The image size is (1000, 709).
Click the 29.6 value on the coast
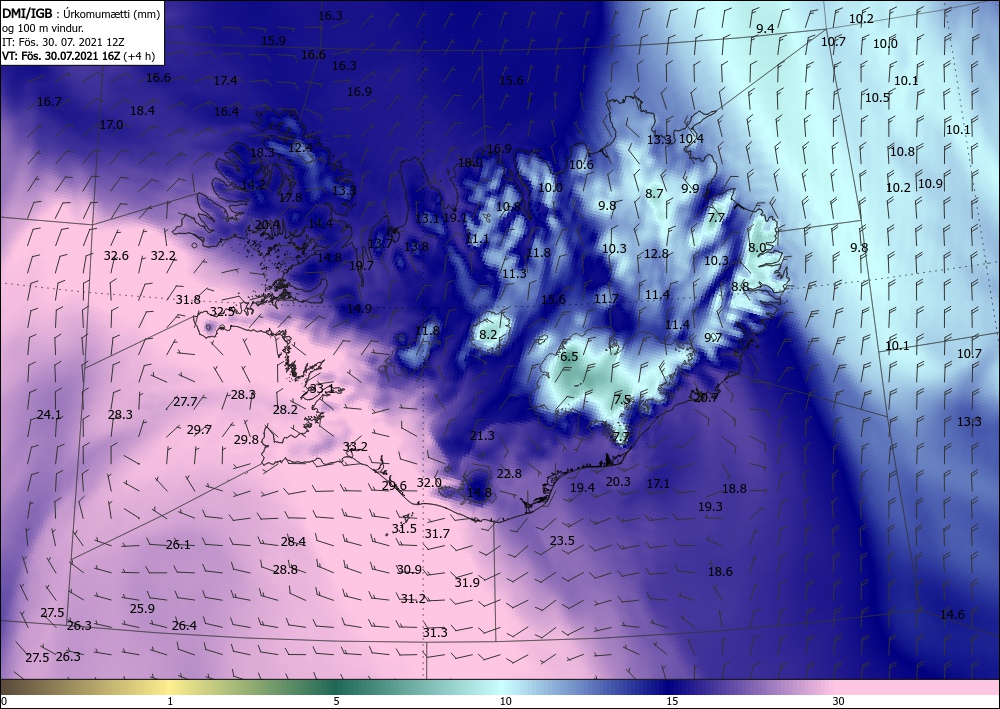(x=394, y=485)
